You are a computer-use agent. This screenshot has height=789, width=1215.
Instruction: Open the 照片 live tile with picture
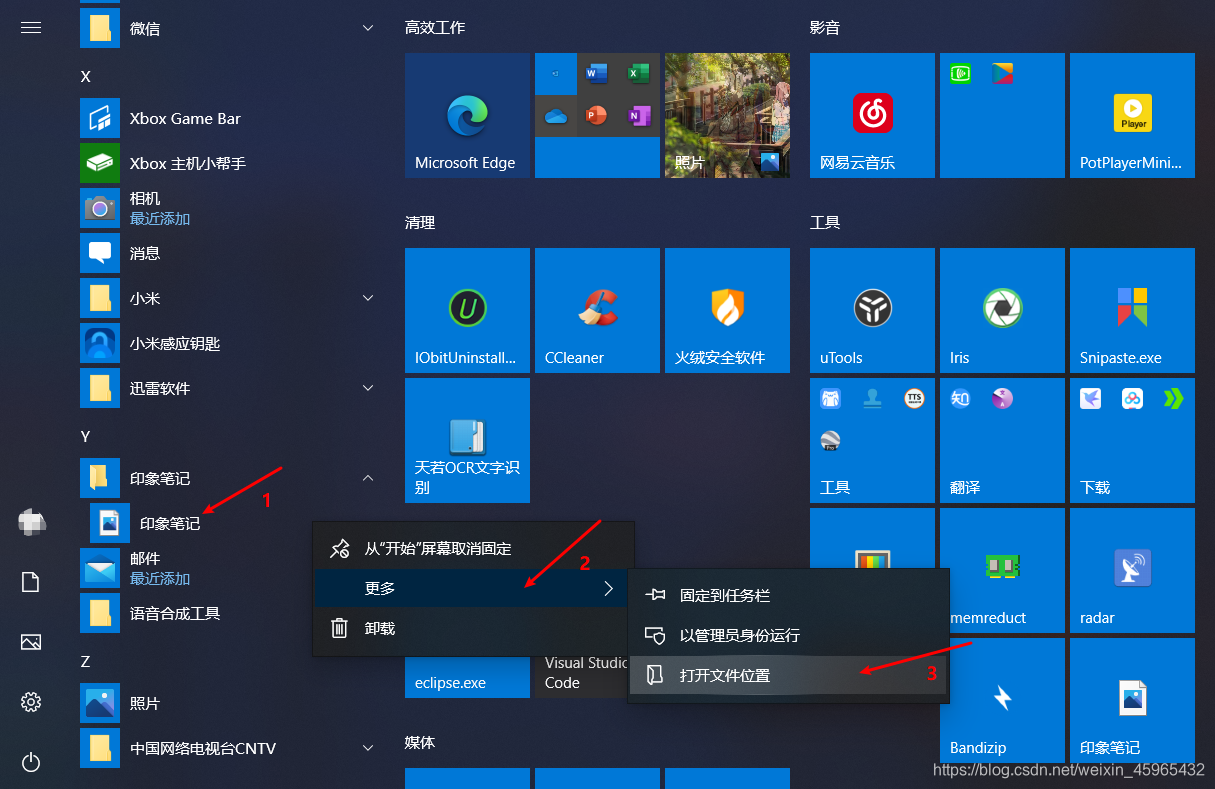(727, 116)
